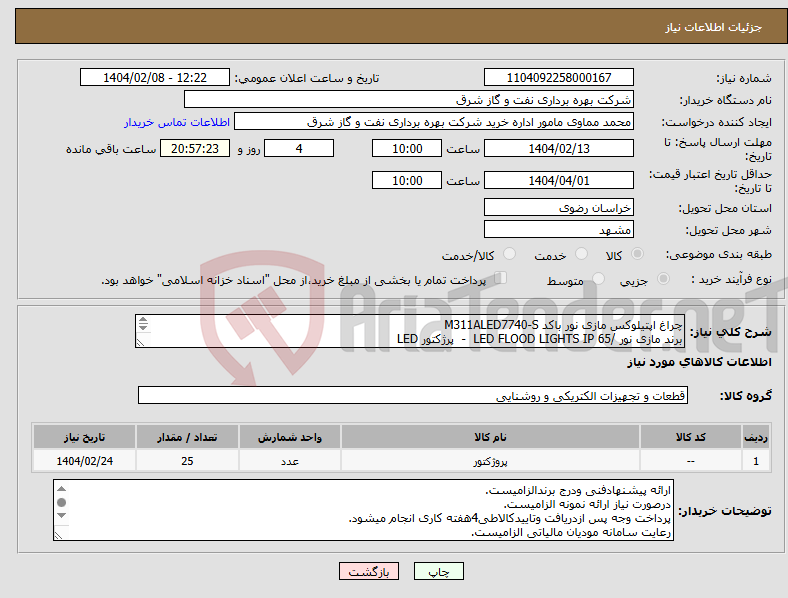This screenshot has width=788, height=598.
Task: Click the واحد شمارش column header
Action: tap(290, 437)
